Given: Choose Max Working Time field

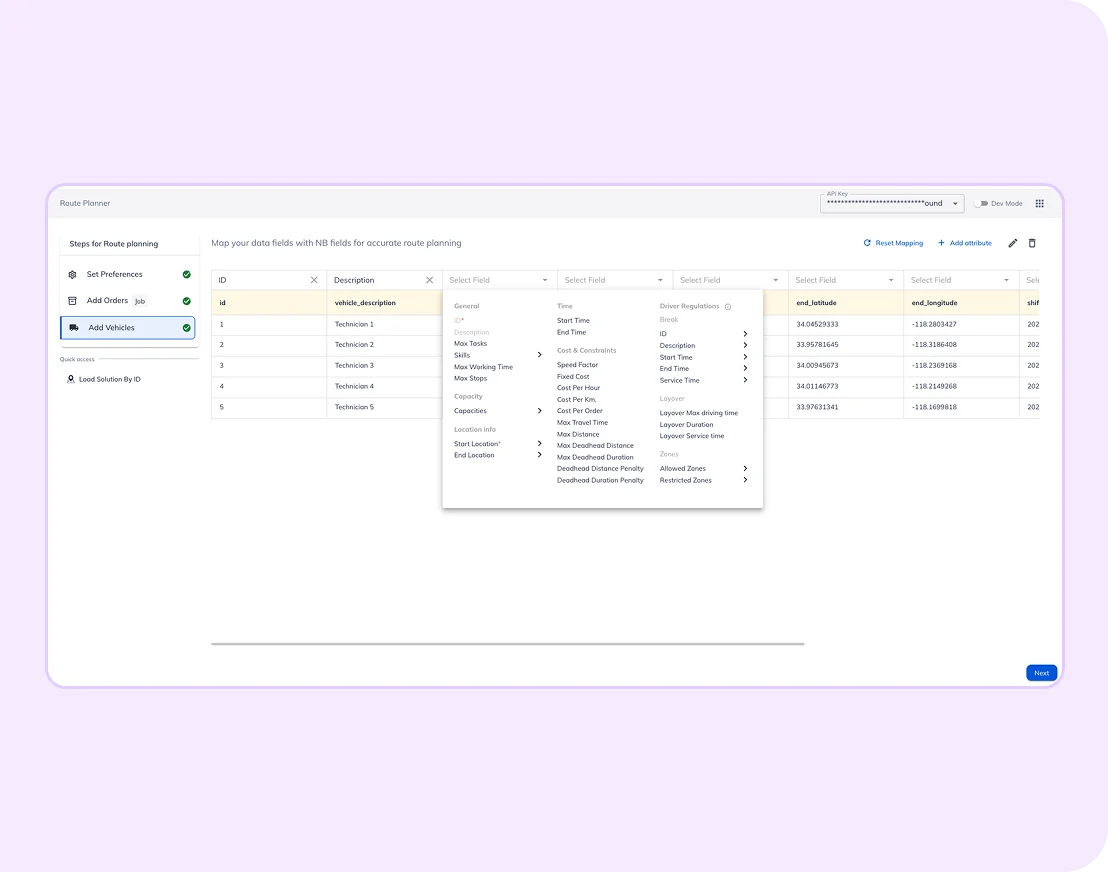Looking at the screenshot, I should (483, 367).
